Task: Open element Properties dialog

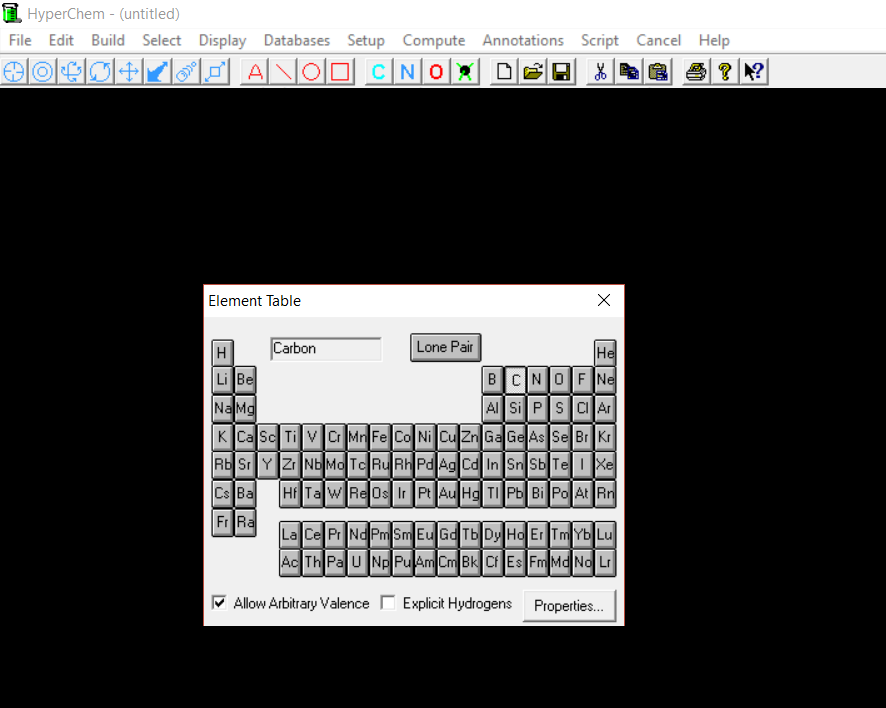Action: [569, 606]
